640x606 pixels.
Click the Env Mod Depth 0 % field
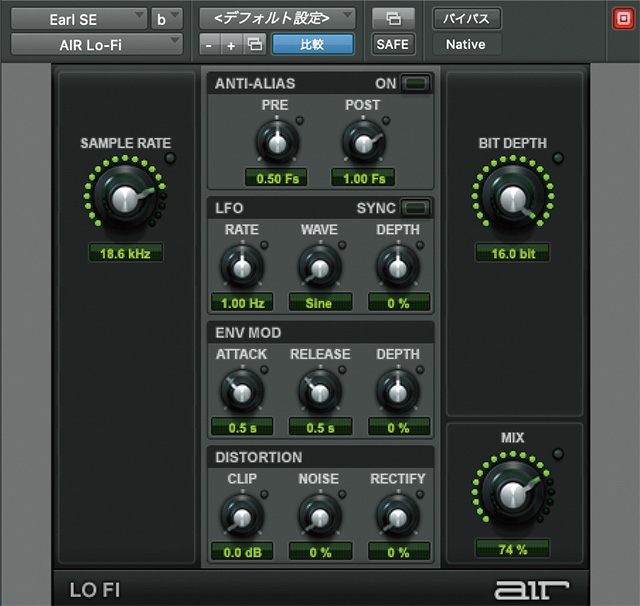click(399, 427)
